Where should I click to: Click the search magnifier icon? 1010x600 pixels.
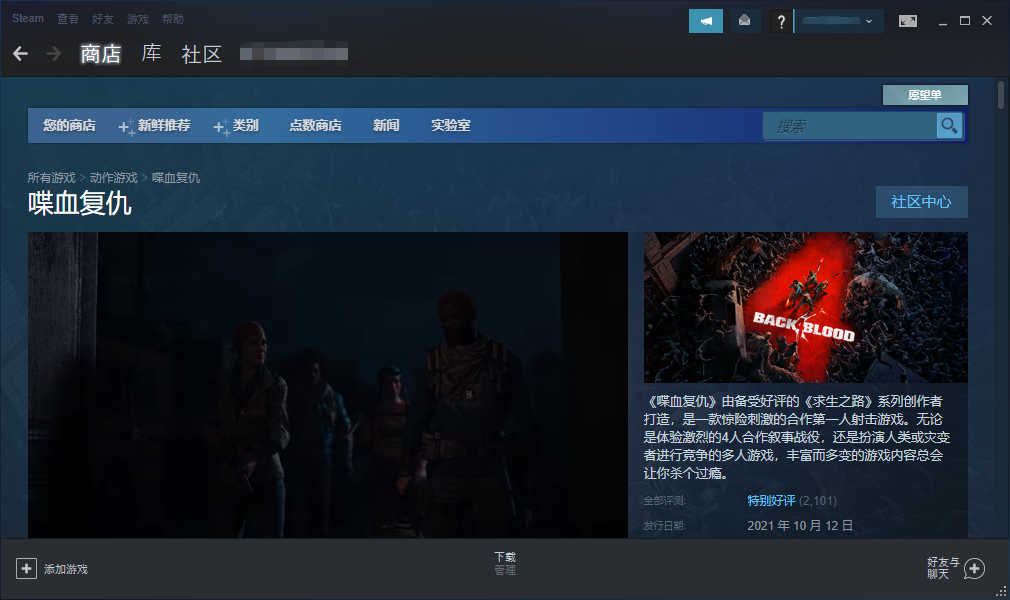949,126
